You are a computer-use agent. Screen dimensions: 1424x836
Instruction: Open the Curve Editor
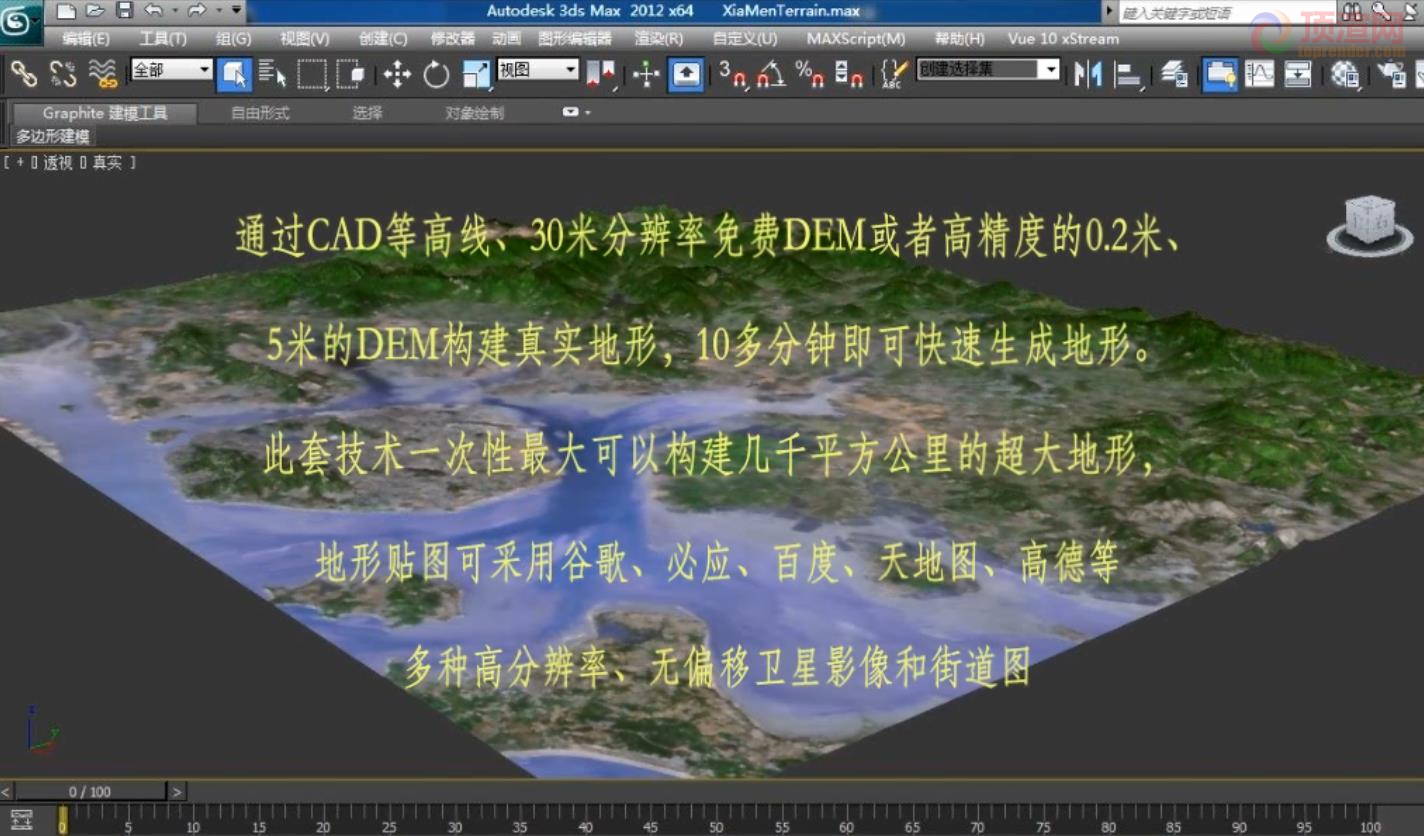tap(1259, 74)
